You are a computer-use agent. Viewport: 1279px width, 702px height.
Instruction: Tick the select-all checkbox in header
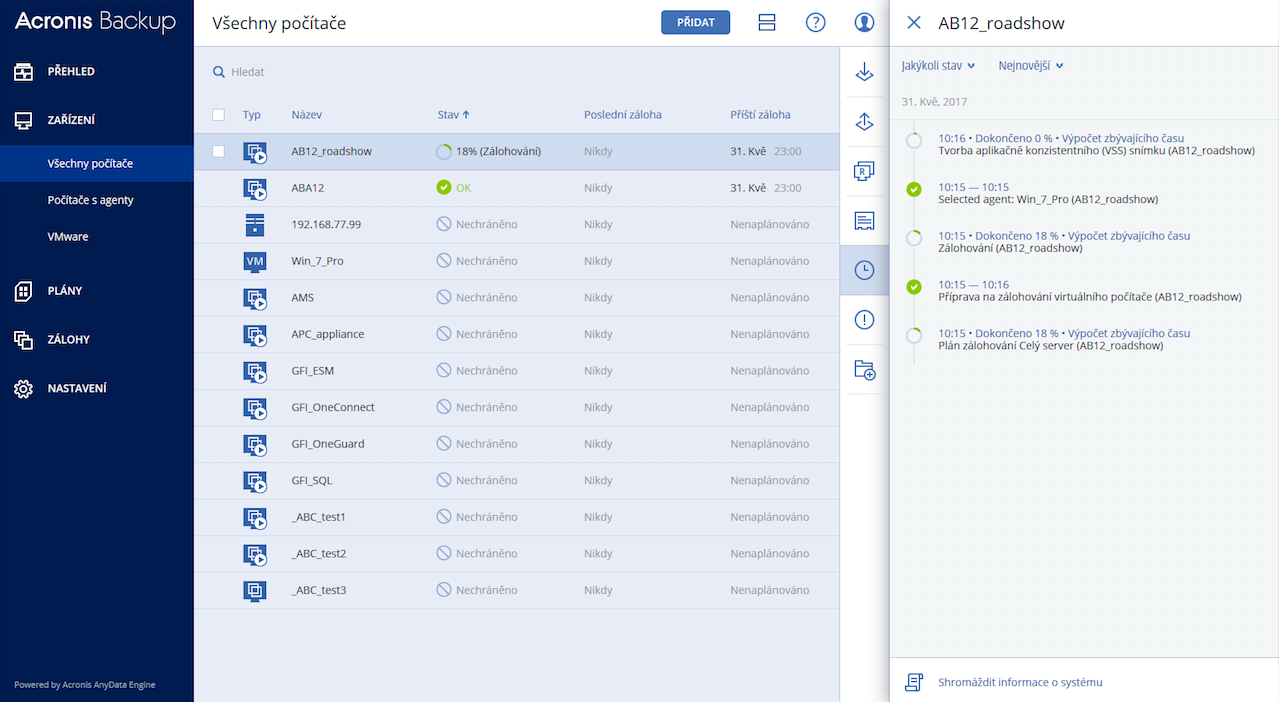(219, 115)
